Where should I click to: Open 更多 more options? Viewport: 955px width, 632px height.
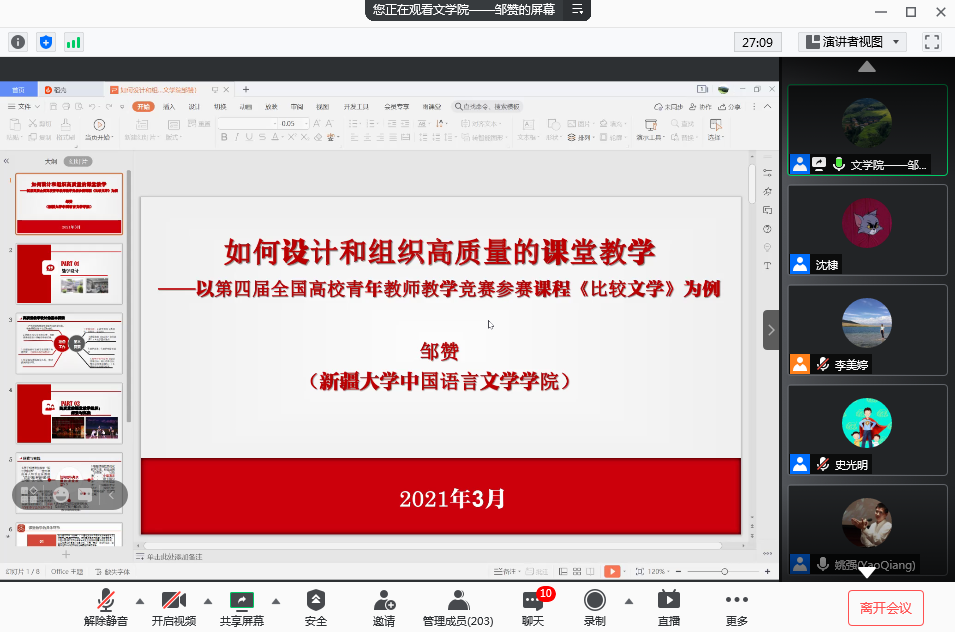pyautogui.click(x=736, y=606)
